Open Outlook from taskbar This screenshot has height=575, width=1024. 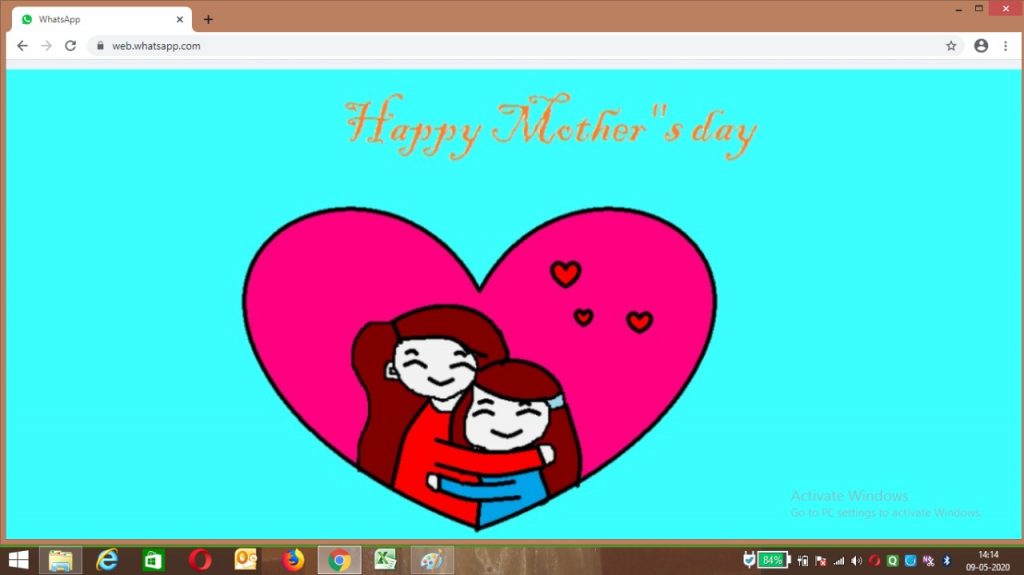(246, 560)
